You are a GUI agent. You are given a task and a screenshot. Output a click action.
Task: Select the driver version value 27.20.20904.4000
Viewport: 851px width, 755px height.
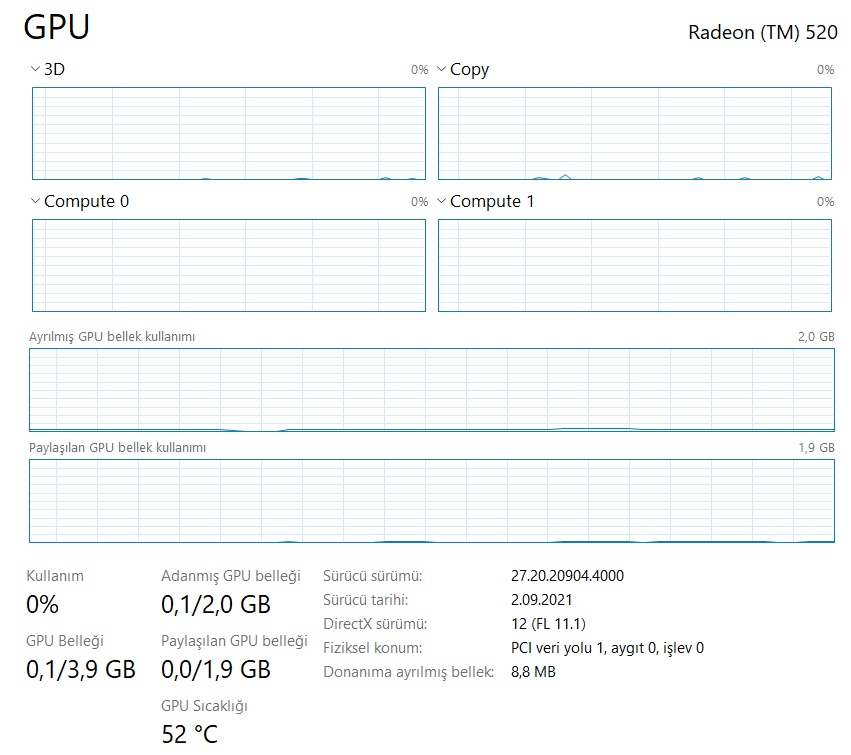tap(567, 576)
